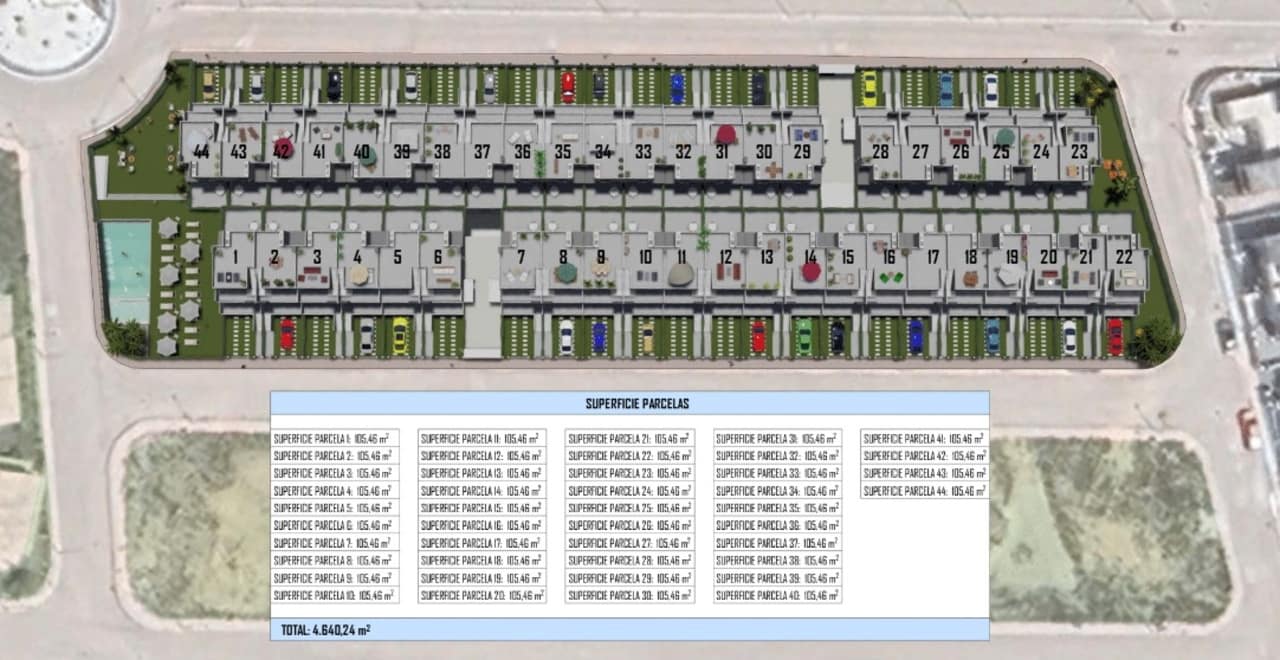Image resolution: width=1280 pixels, height=660 pixels.
Task: Select plot 29 in the upper row
Action: click(x=802, y=152)
